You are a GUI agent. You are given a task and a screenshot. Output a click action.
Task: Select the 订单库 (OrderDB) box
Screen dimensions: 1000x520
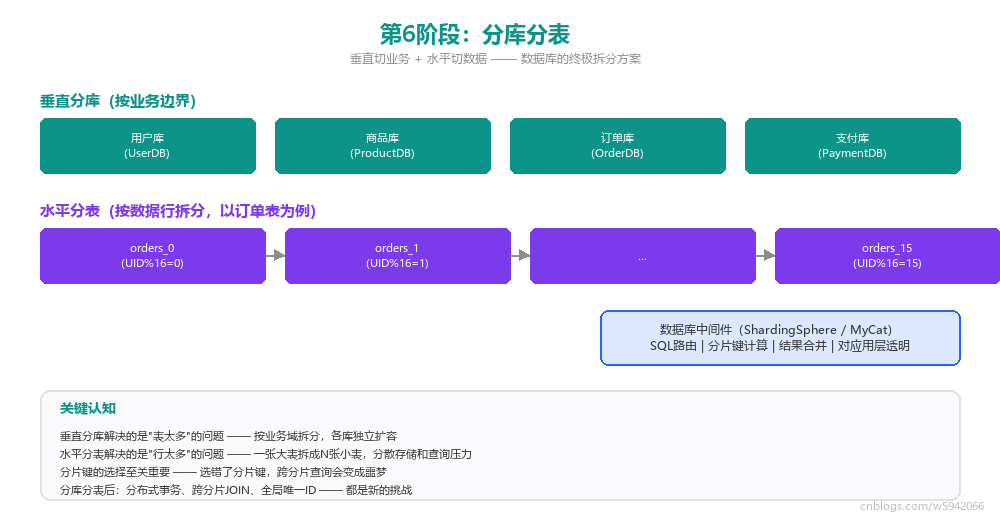(x=618, y=145)
